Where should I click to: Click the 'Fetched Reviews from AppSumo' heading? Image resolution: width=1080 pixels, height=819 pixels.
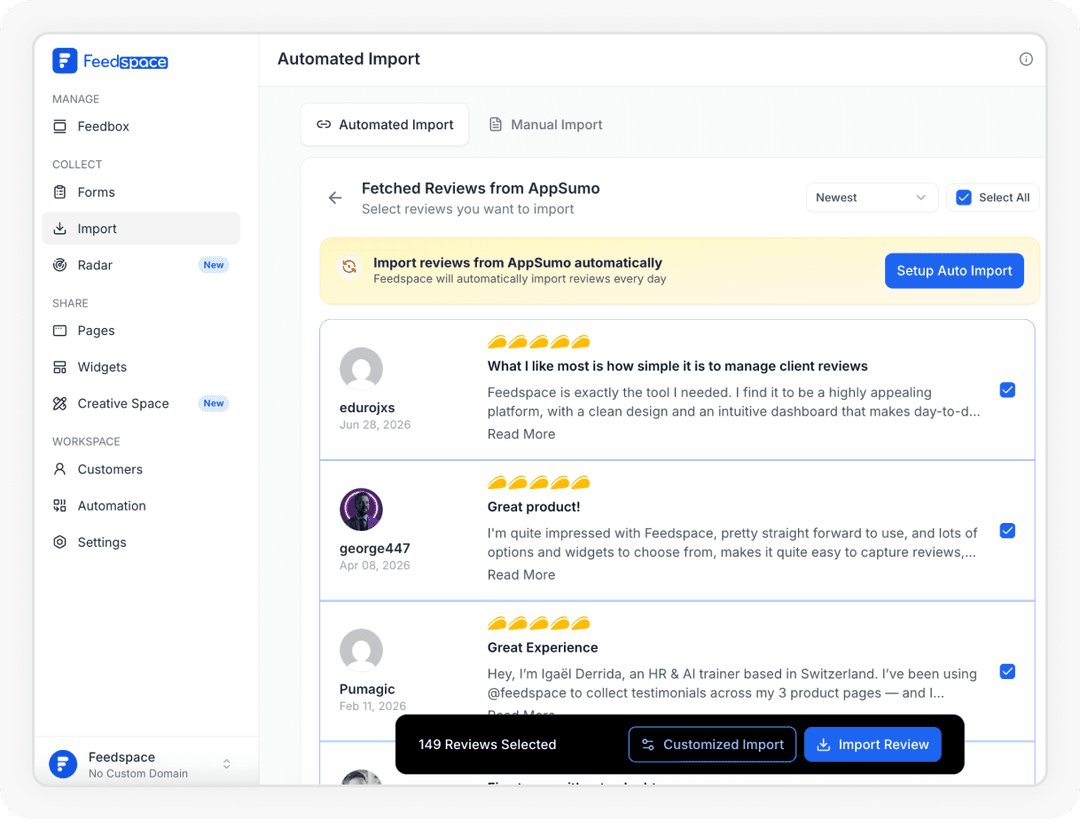[x=481, y=188]
